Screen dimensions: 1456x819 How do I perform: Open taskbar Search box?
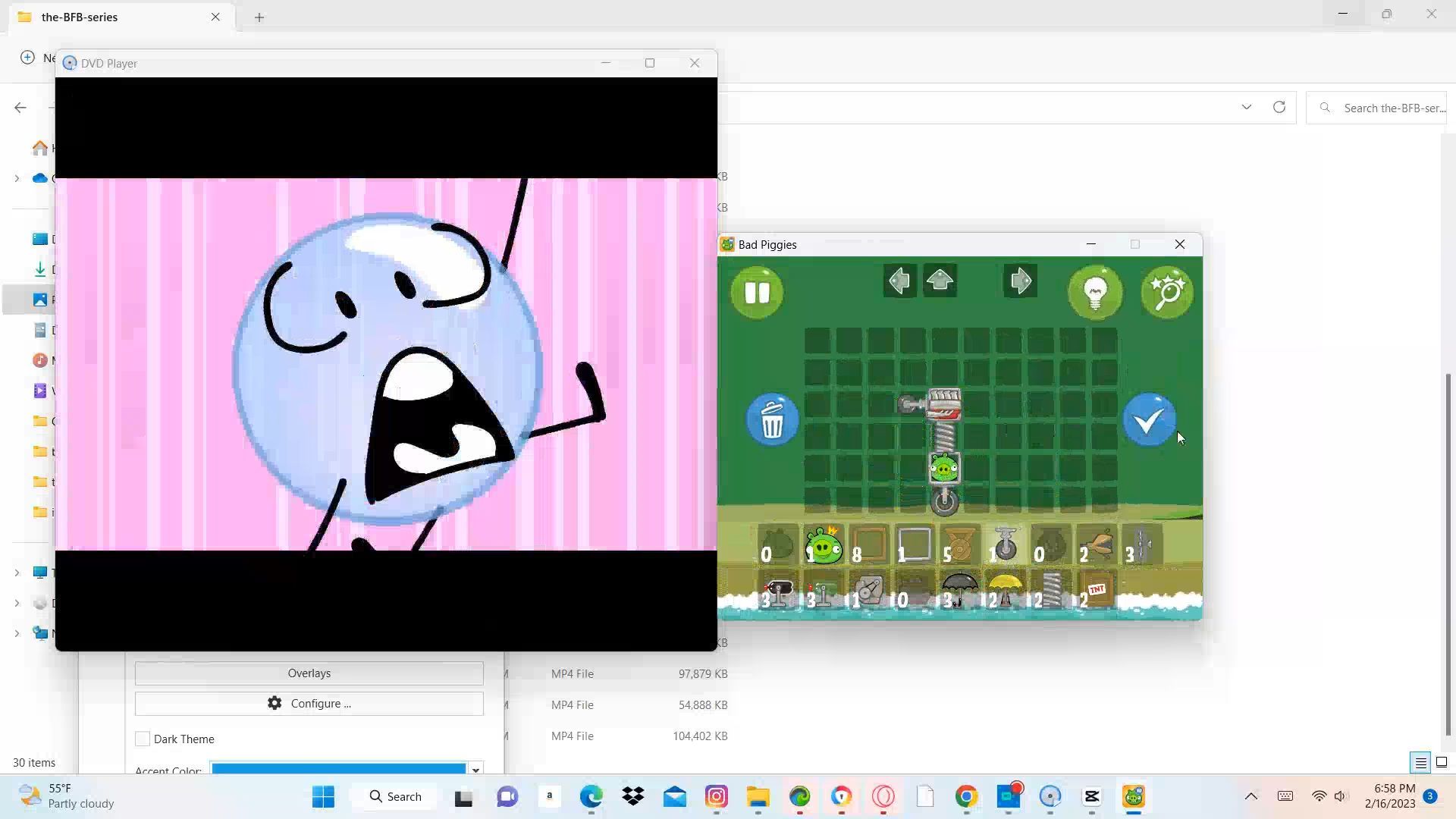(396, 796)
